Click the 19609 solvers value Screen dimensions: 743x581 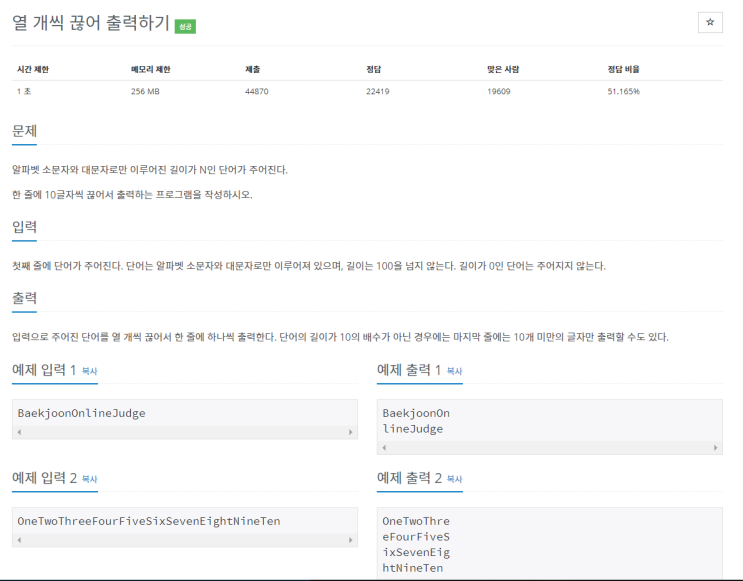[499, 91]
